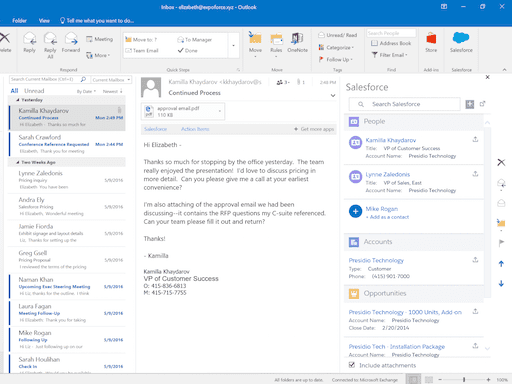This screenshot has width=512, height=384.
Task: Click the Search Salesforce field
Action: 405,104
